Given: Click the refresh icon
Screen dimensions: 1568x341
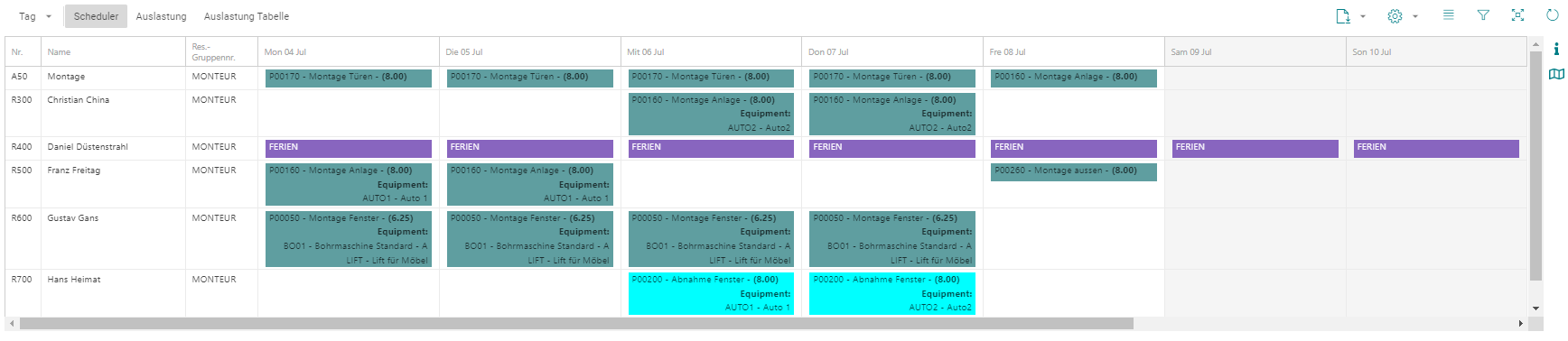Looking at the screenshot, I should pos(1553,15).
